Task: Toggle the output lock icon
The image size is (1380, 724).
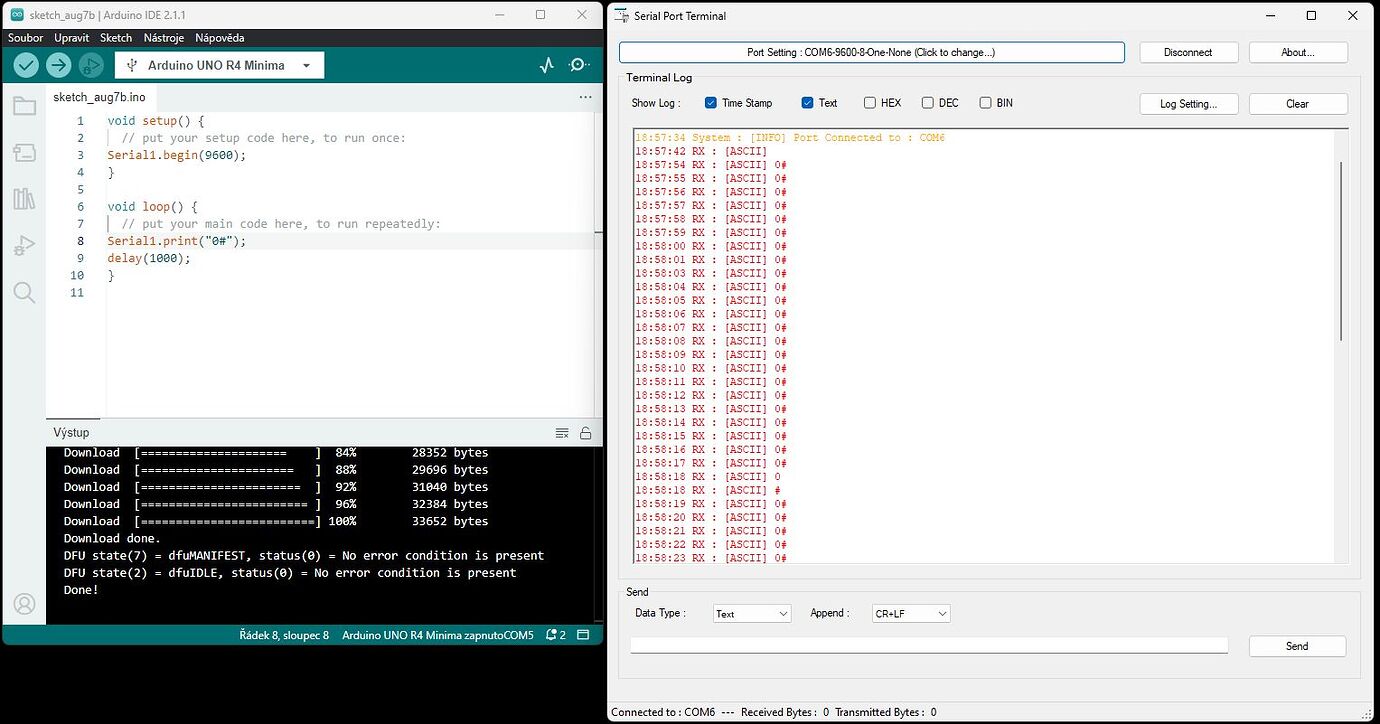Action: 585,433
